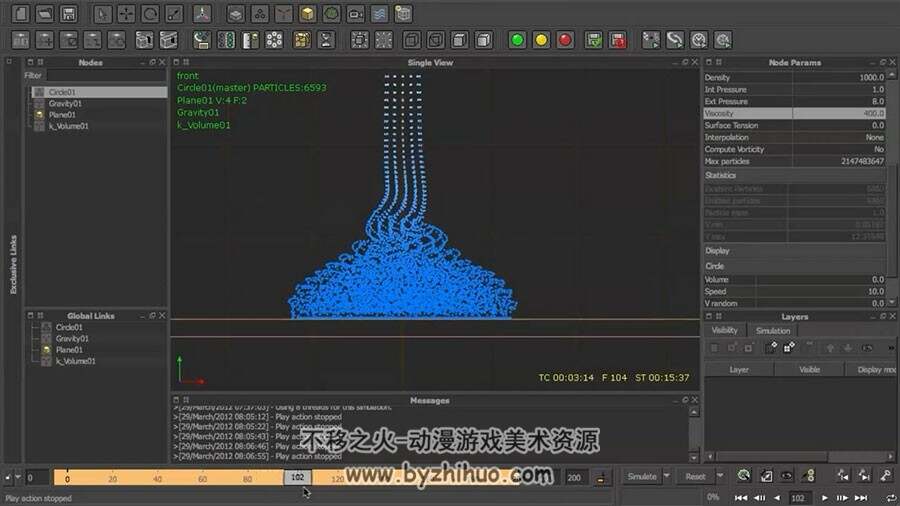Click the New project icon
The image size is (900, 506).
click(x=21, y=13)
